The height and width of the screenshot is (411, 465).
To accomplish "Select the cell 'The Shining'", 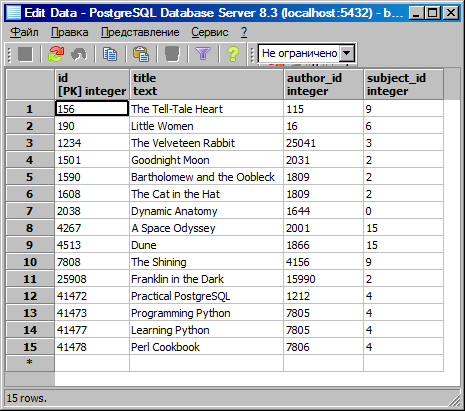I will tap(207, 262).
